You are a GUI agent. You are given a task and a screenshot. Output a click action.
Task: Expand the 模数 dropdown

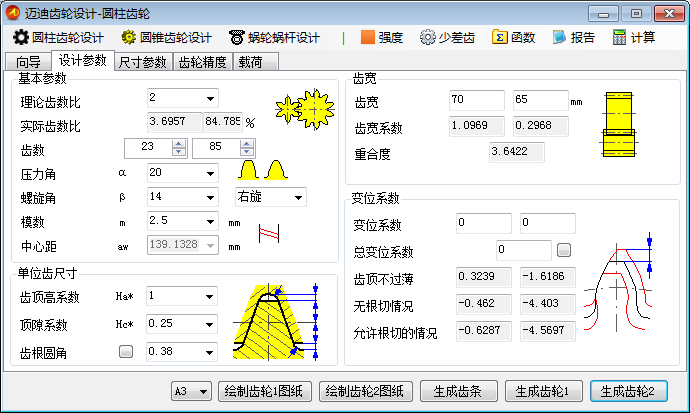210,221
